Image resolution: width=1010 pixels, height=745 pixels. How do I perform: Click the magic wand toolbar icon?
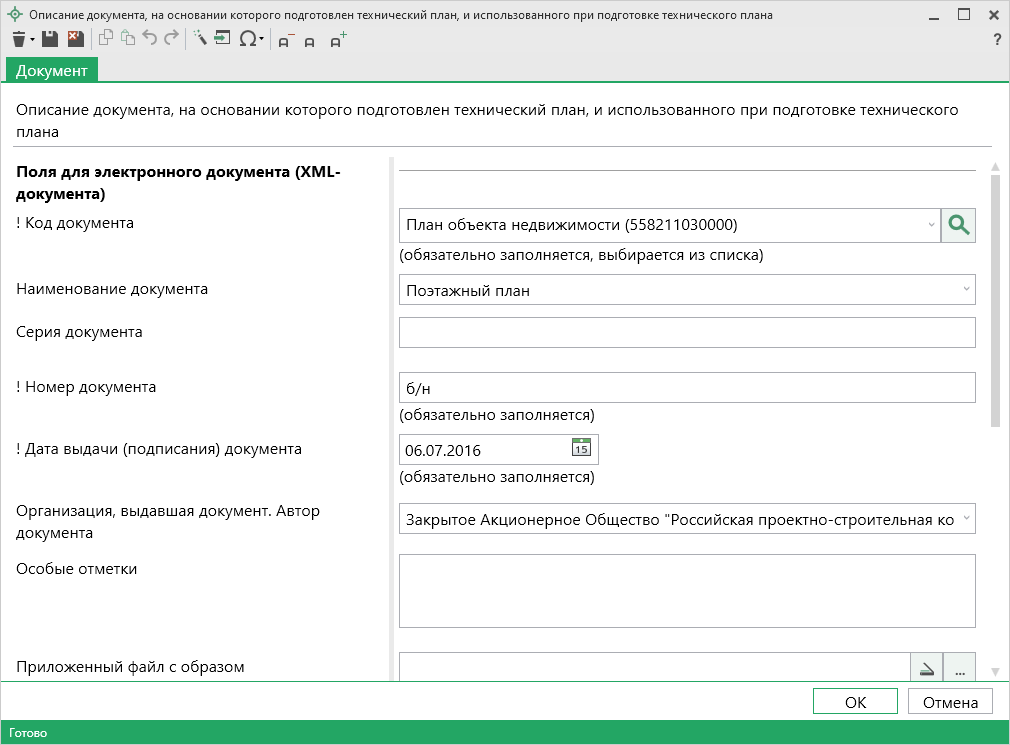(x=199, y=39)
